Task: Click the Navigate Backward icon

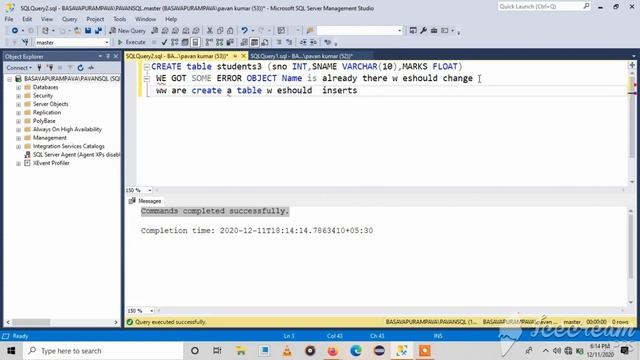Action: tap(15, 31)
